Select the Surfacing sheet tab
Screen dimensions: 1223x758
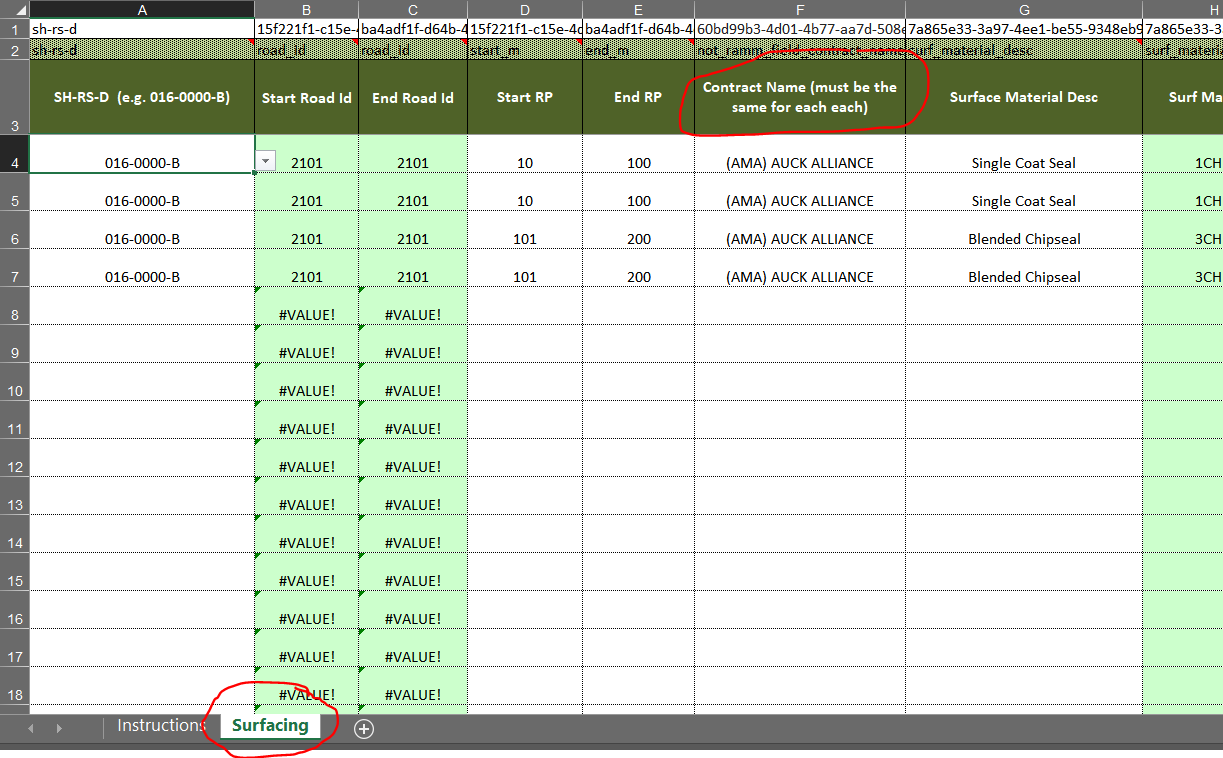(x=270, y=726)
